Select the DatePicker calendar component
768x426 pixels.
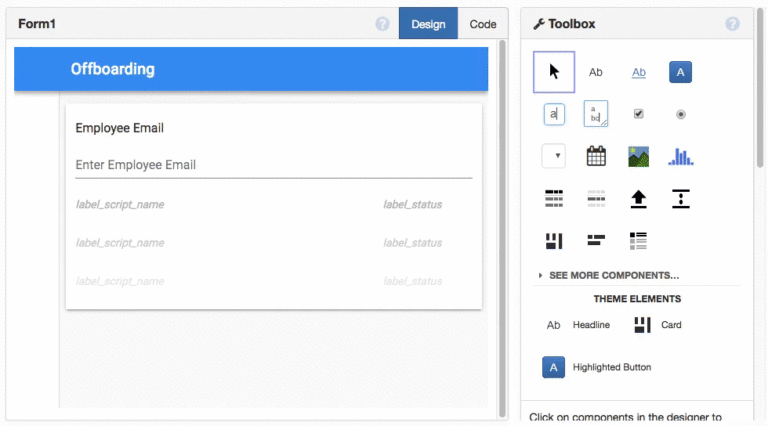(596, 156)
